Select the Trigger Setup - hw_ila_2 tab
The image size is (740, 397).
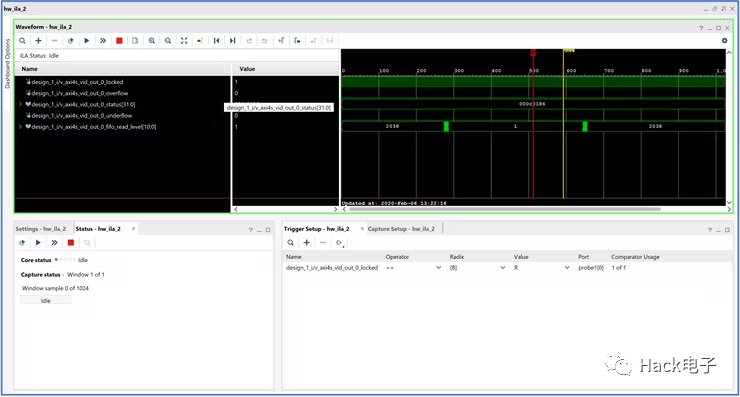click(x=316, y=229)
